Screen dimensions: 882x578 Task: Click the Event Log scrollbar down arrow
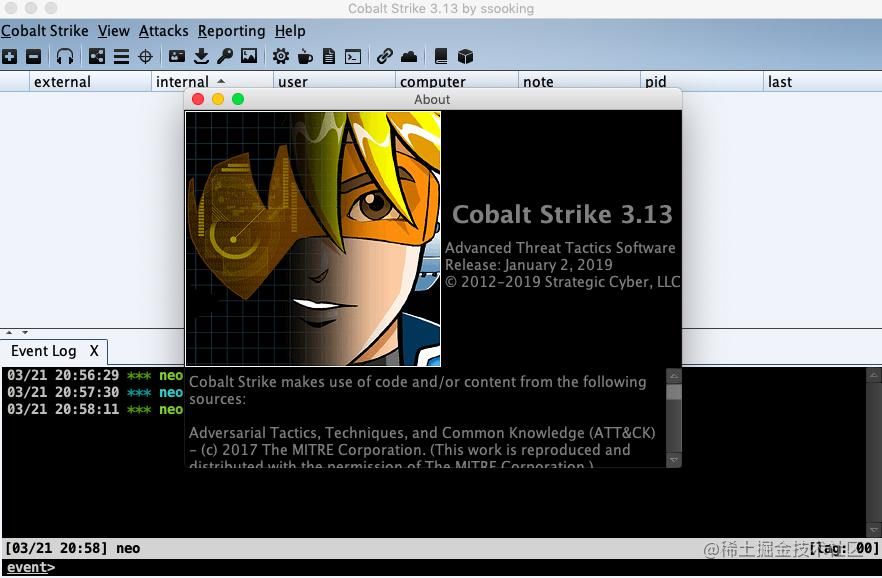click(874, 530)
